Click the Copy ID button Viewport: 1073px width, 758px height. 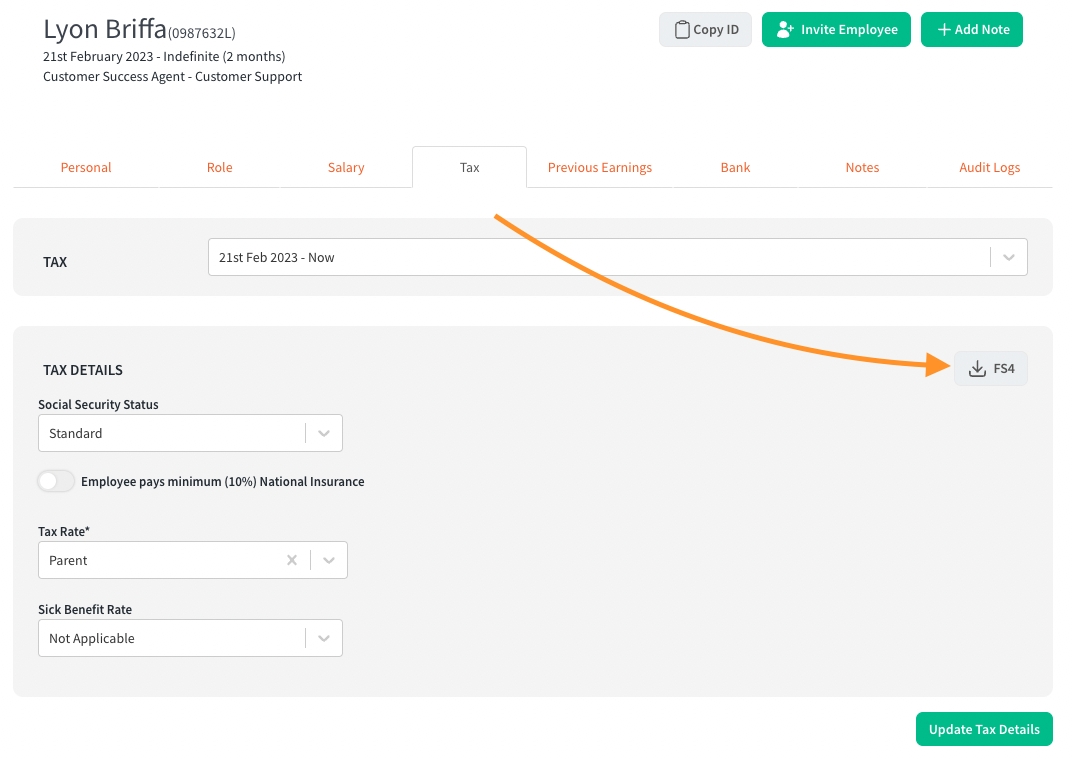[706, 29]
